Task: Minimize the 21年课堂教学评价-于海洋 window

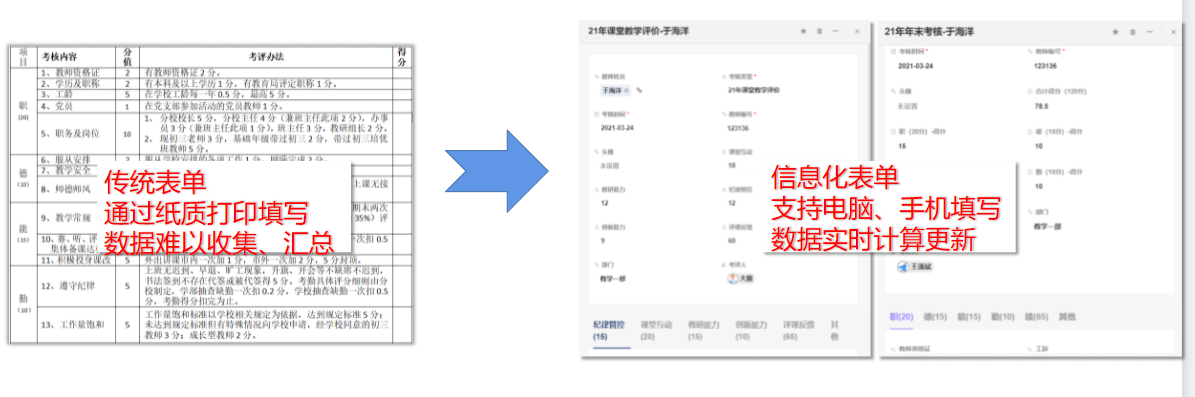Action: point(836,31)
